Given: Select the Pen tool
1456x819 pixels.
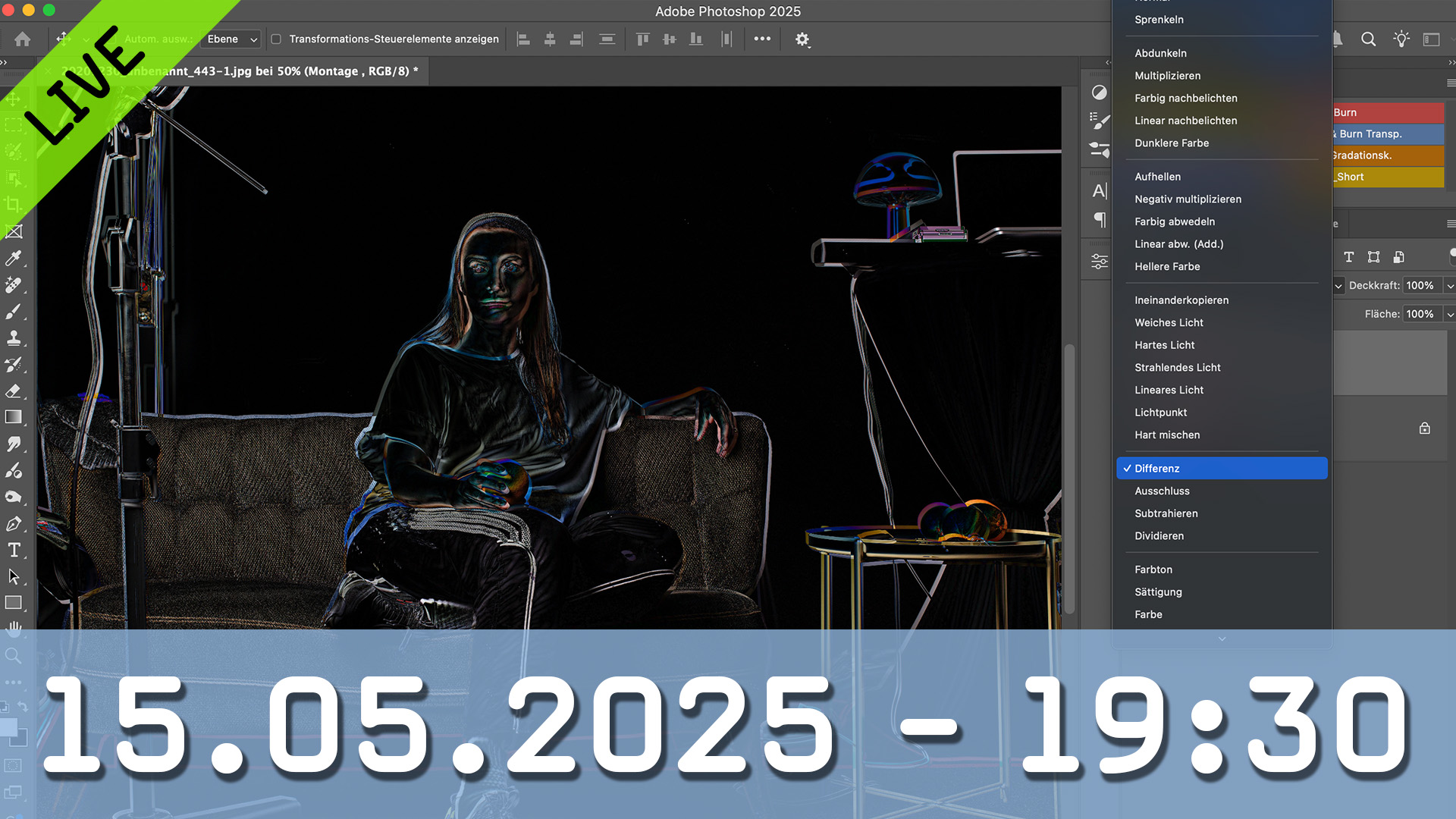Looking at the screenshot, I should click(14, 523).
